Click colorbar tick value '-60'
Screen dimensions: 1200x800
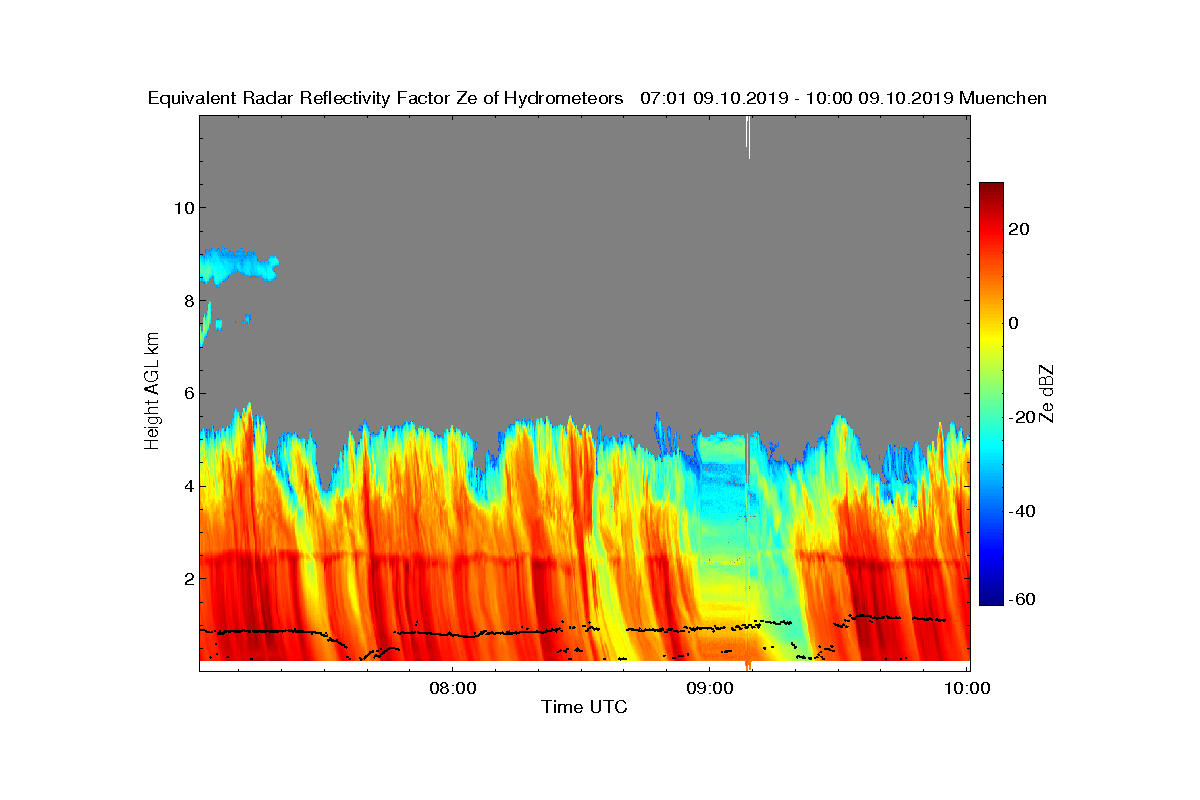pos(1020,599)
